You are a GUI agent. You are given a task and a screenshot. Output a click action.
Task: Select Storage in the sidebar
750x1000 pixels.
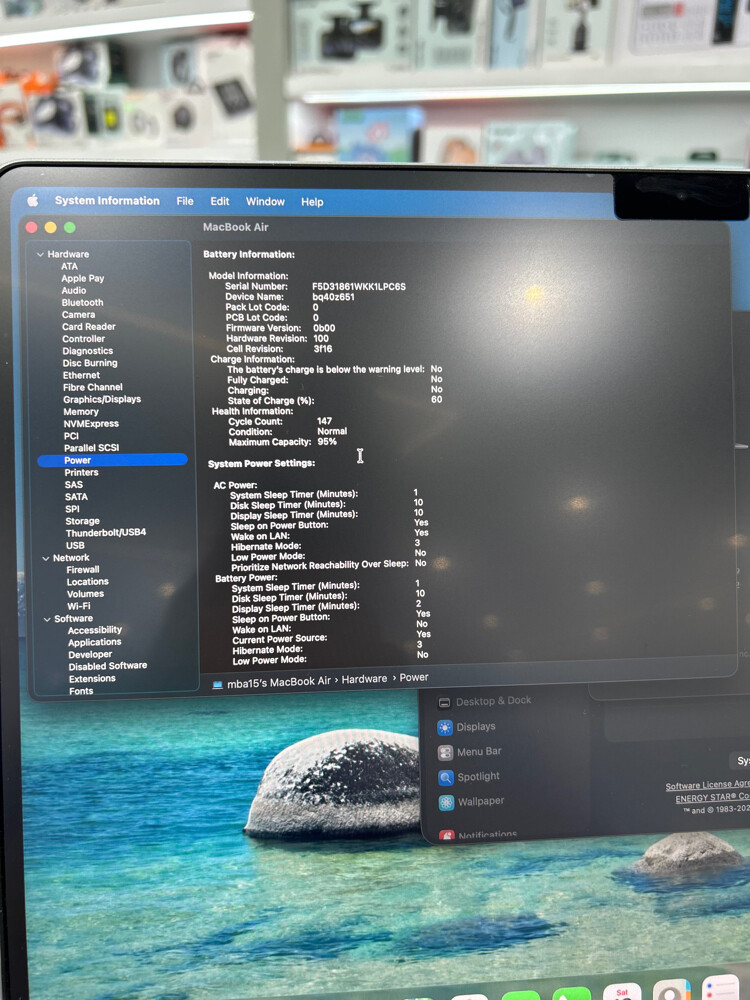[x=82, y=521]
